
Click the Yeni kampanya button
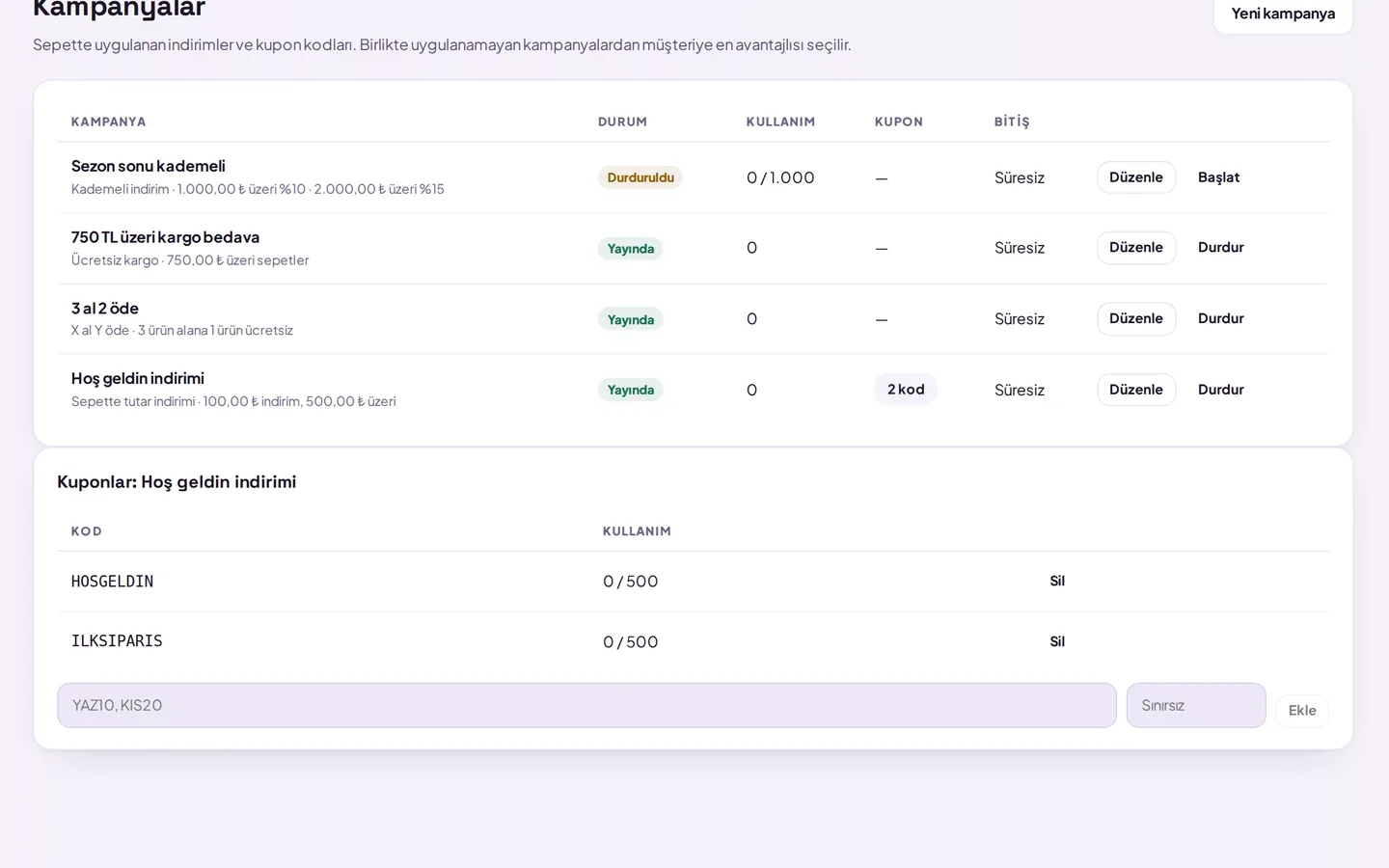point(1283,14)
